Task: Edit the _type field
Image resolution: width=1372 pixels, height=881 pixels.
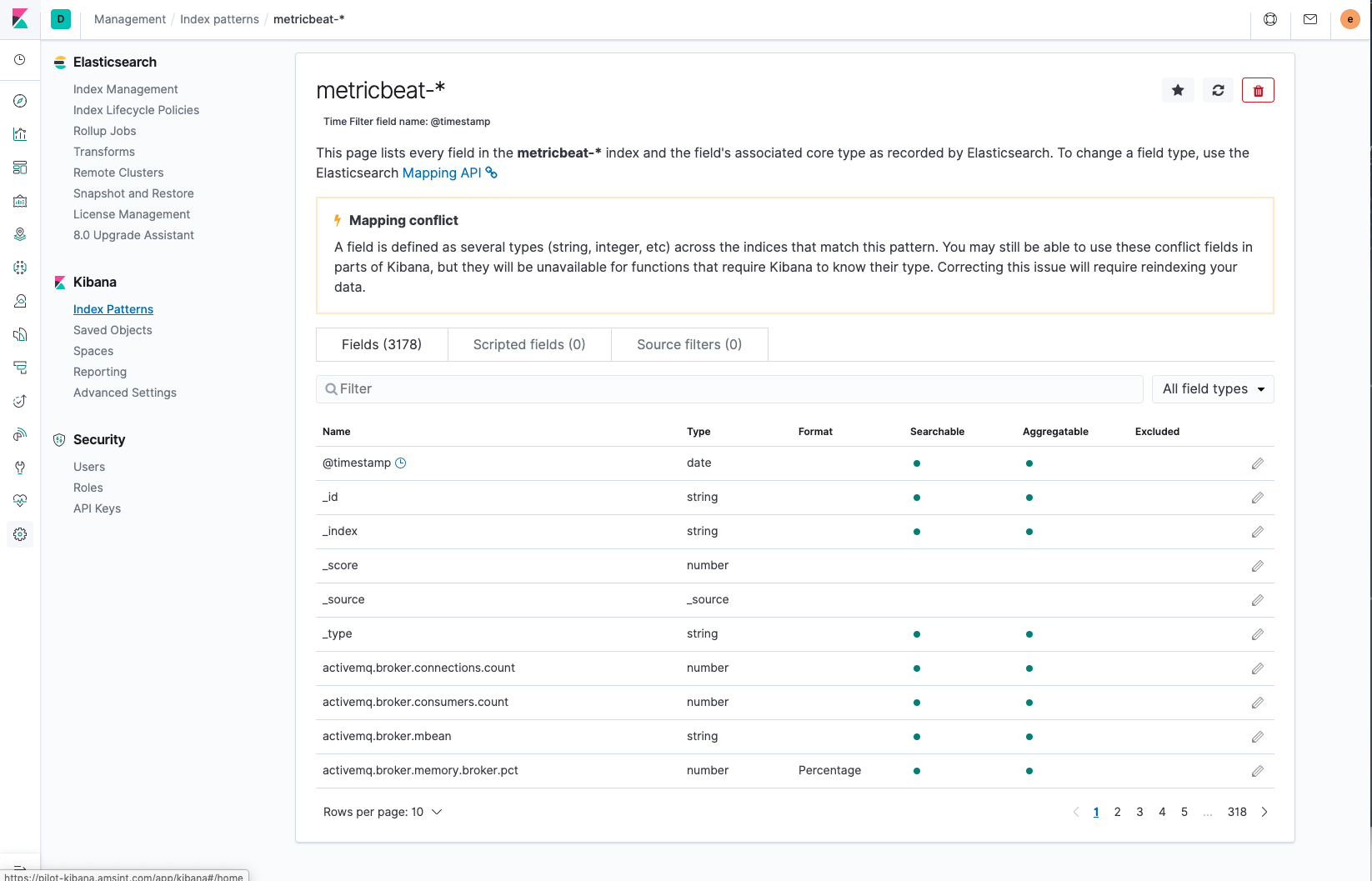Action: click(1258, 634)
